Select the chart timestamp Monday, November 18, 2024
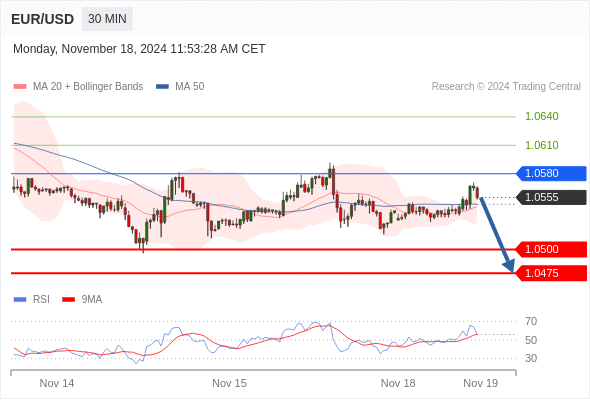The image size is (590, 400). coord(139,49)
